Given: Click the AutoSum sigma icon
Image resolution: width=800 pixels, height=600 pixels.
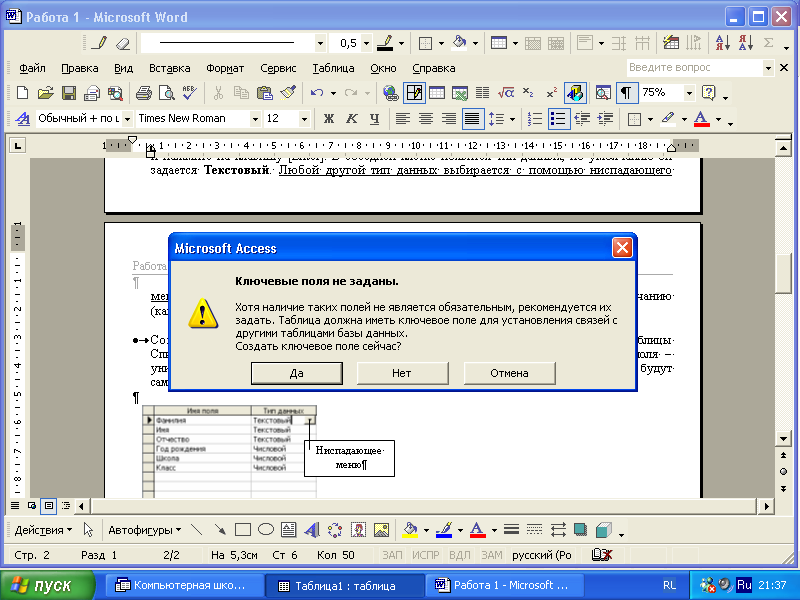Looking at the screenshot, I should pyautogui.click(x=768, y=43).
